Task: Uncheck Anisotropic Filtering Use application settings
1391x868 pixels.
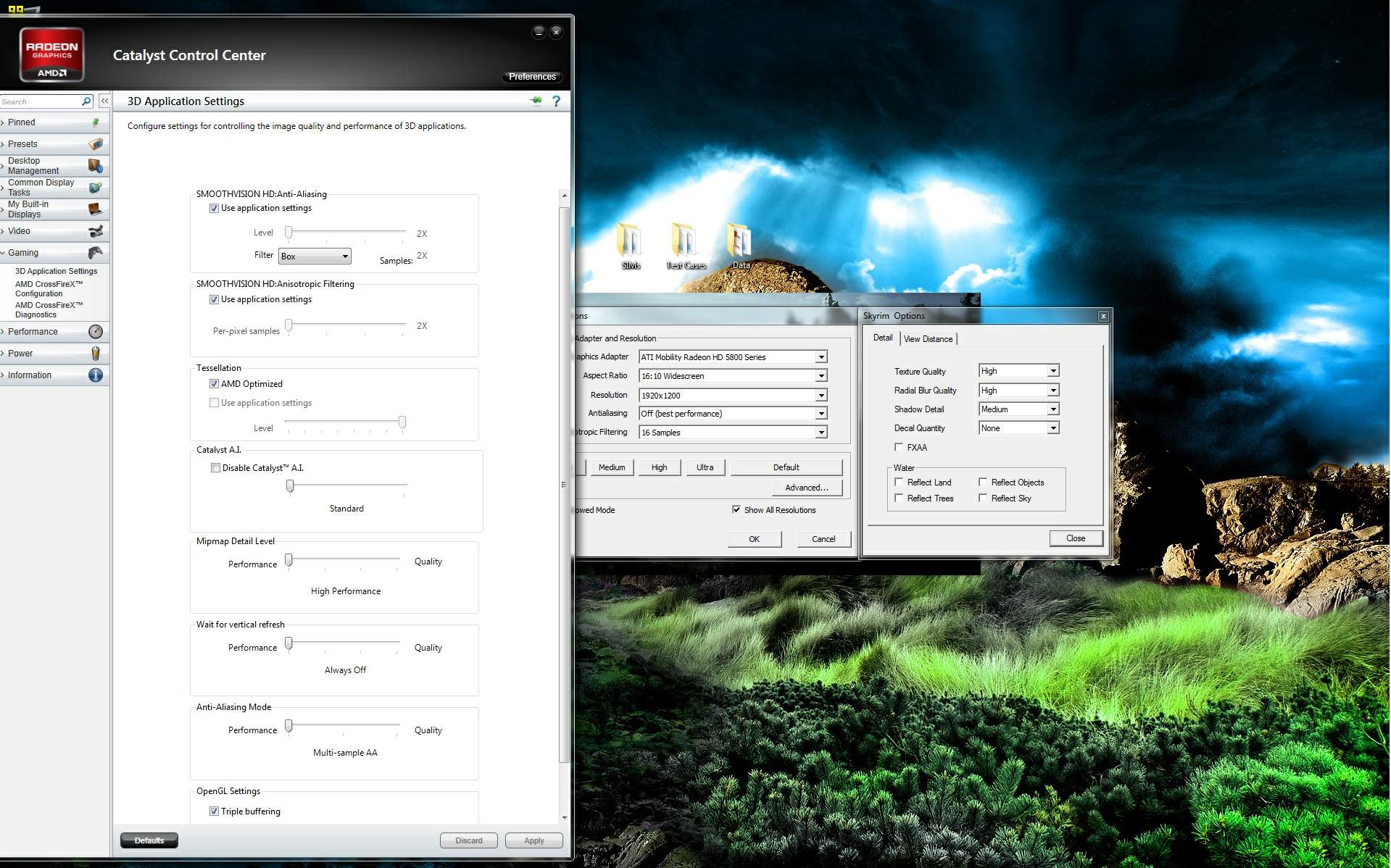Action: (214, 300)
